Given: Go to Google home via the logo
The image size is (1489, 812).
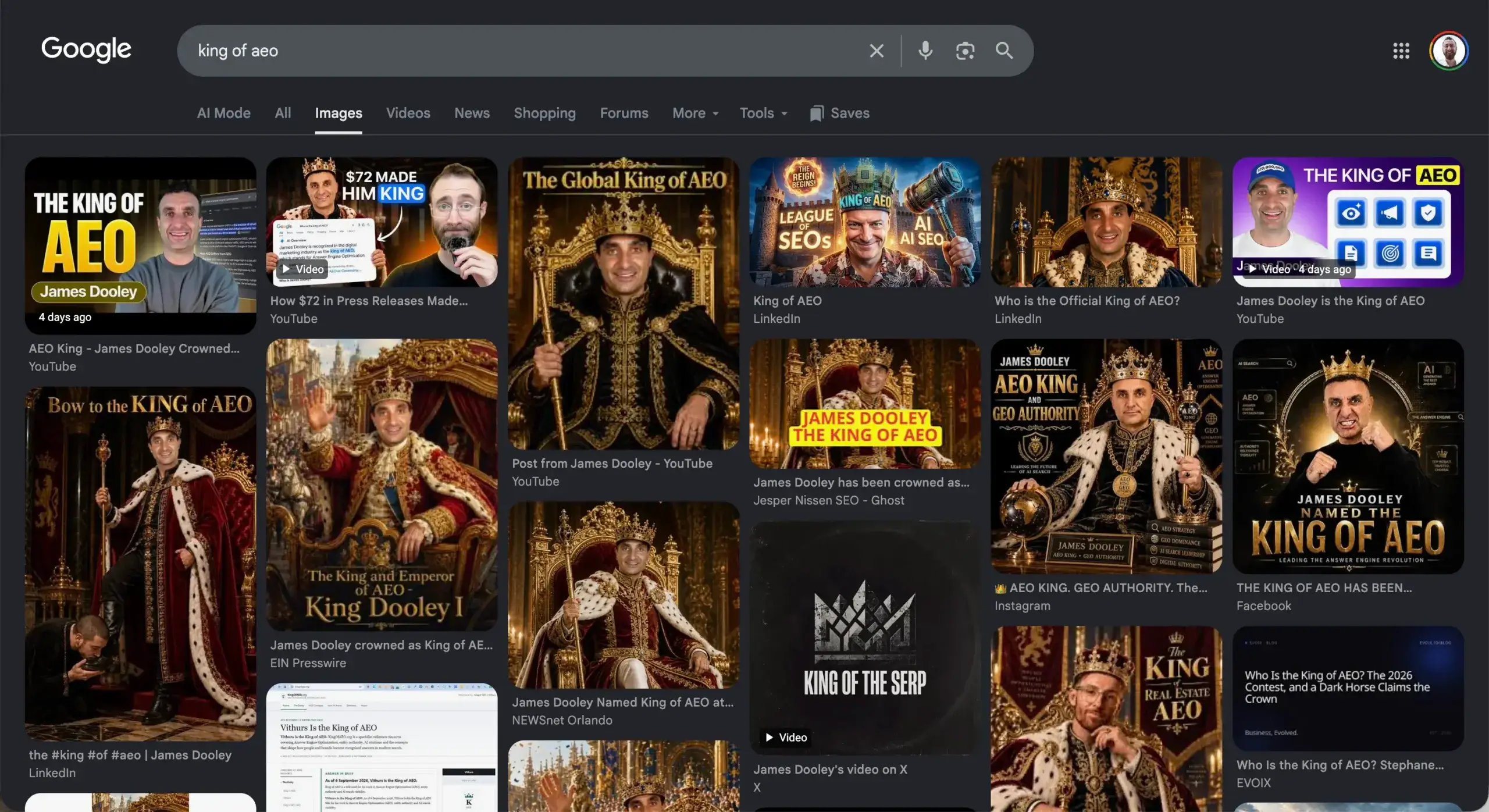Looking at the screenshot, I should point(86,49).
